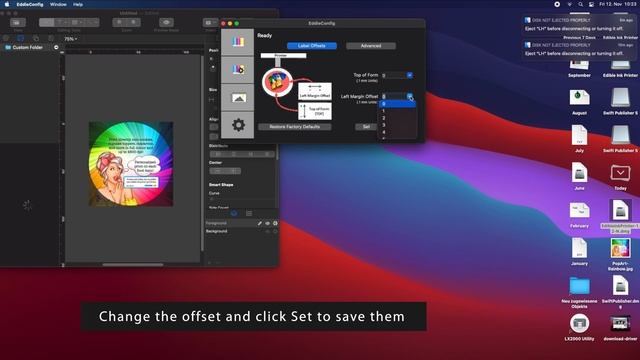Select the Background layer row
Image resolution: width=640 pixels, height=360 pixels.
tap(242, 231)
